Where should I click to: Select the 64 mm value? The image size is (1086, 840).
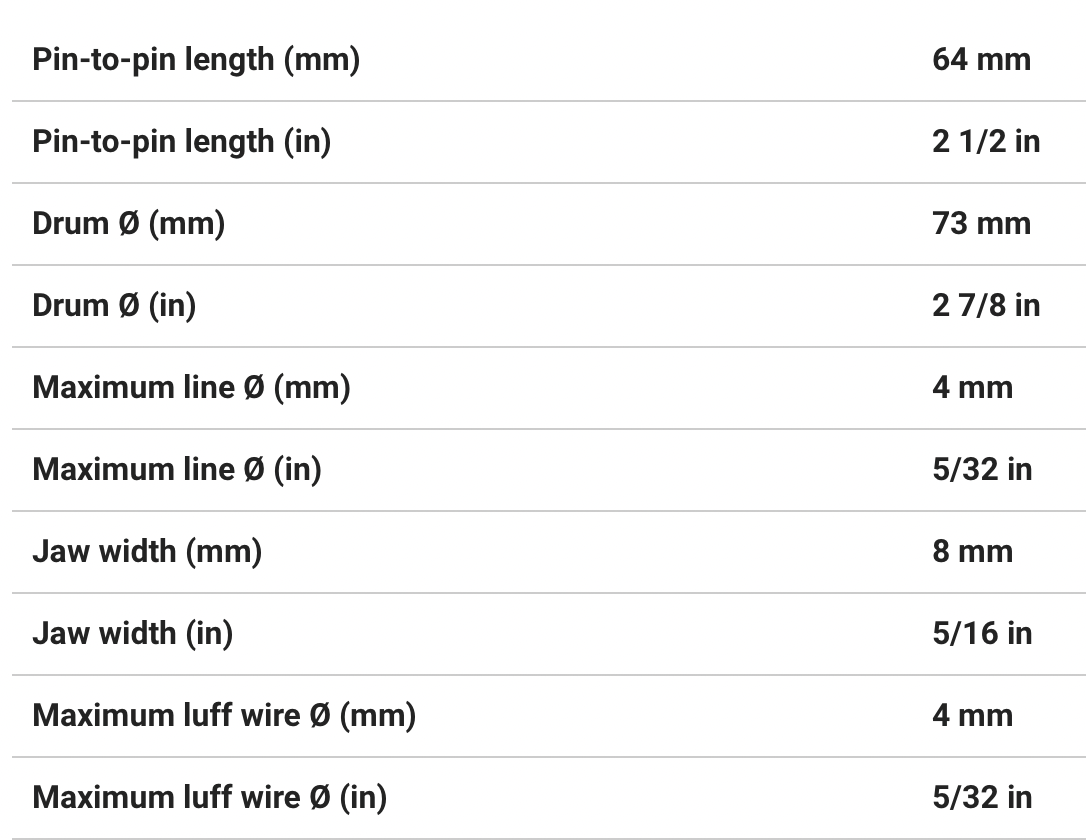[981, 60]
